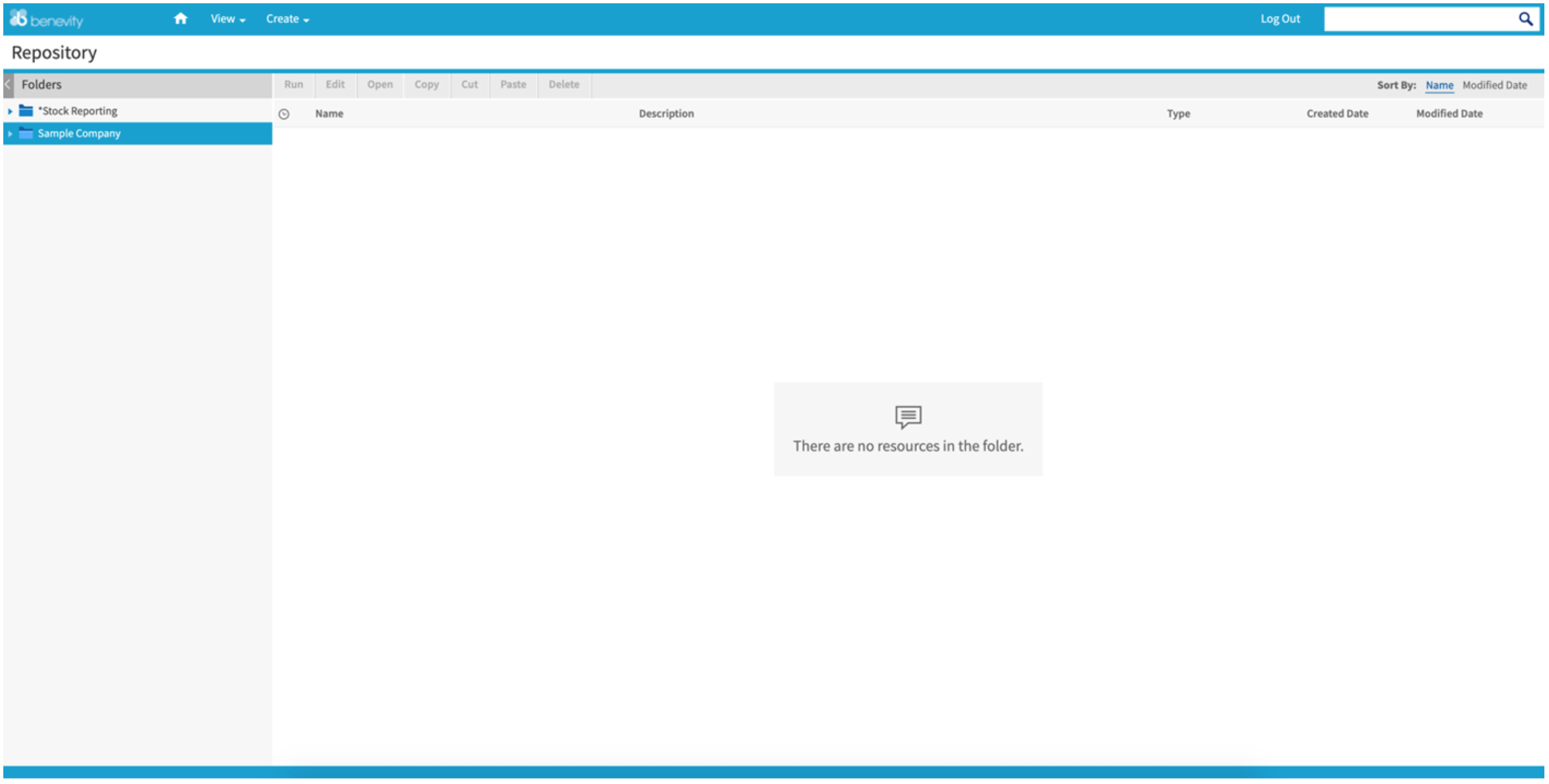Sort repository items by Name

[1439, 85]
